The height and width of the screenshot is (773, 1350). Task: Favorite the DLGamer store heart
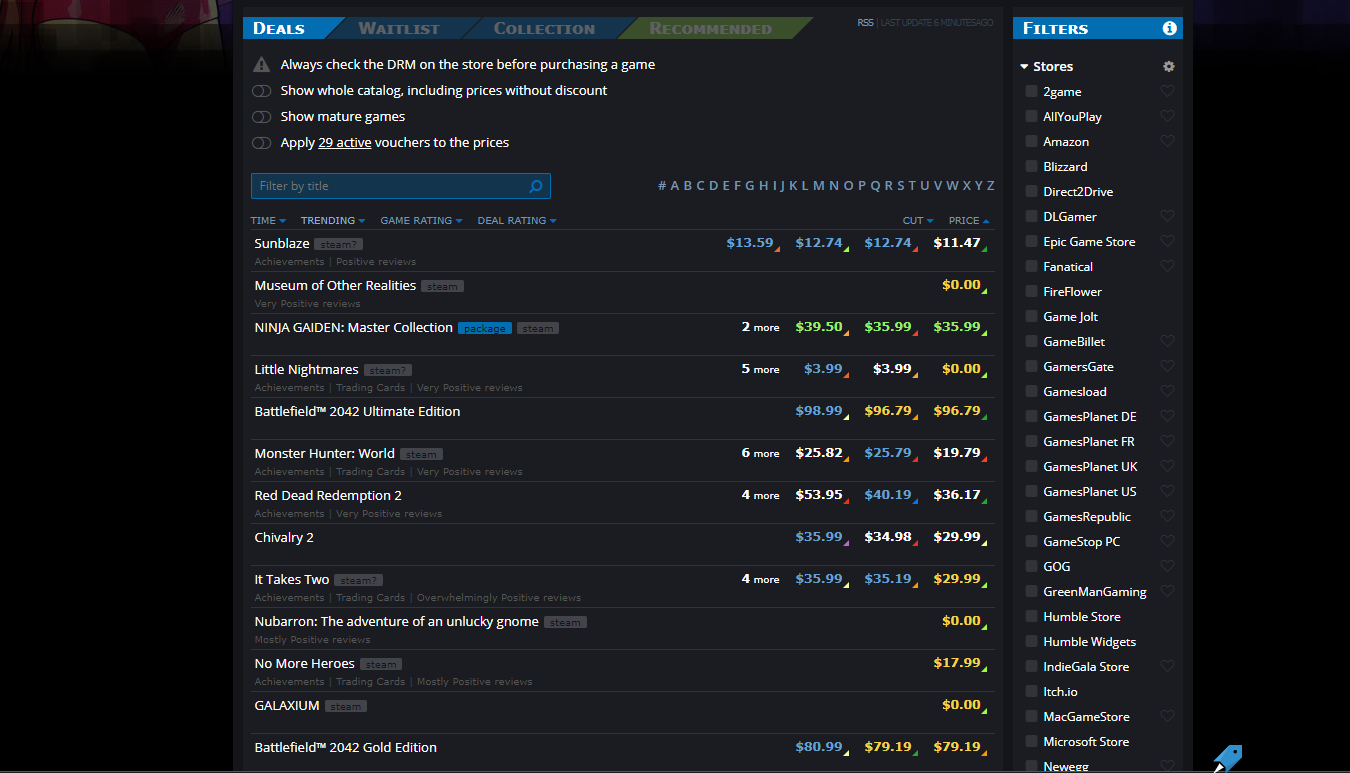tap(1166, 216)
